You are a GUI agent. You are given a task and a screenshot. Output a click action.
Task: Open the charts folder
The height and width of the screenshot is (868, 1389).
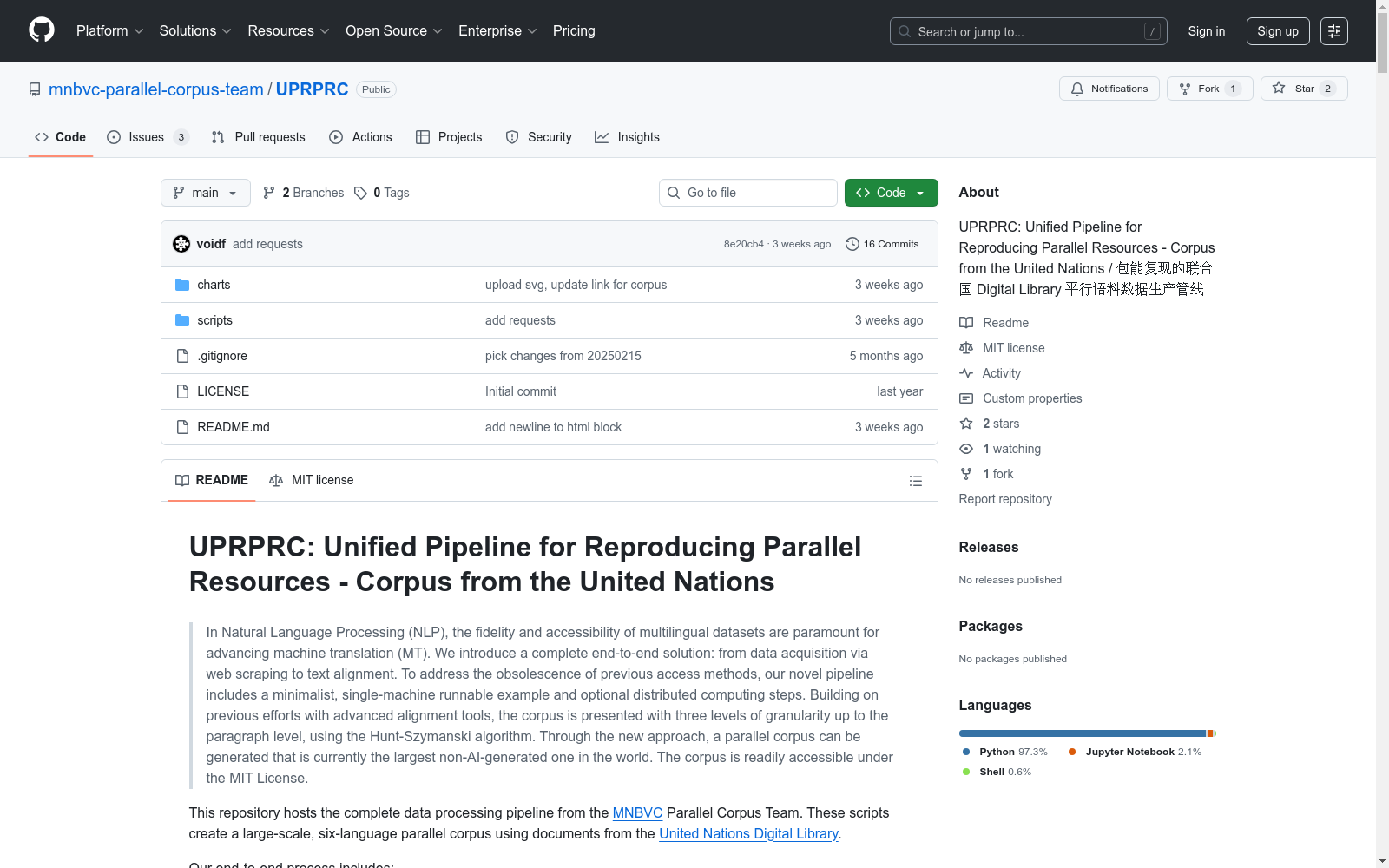pos(214,285)
